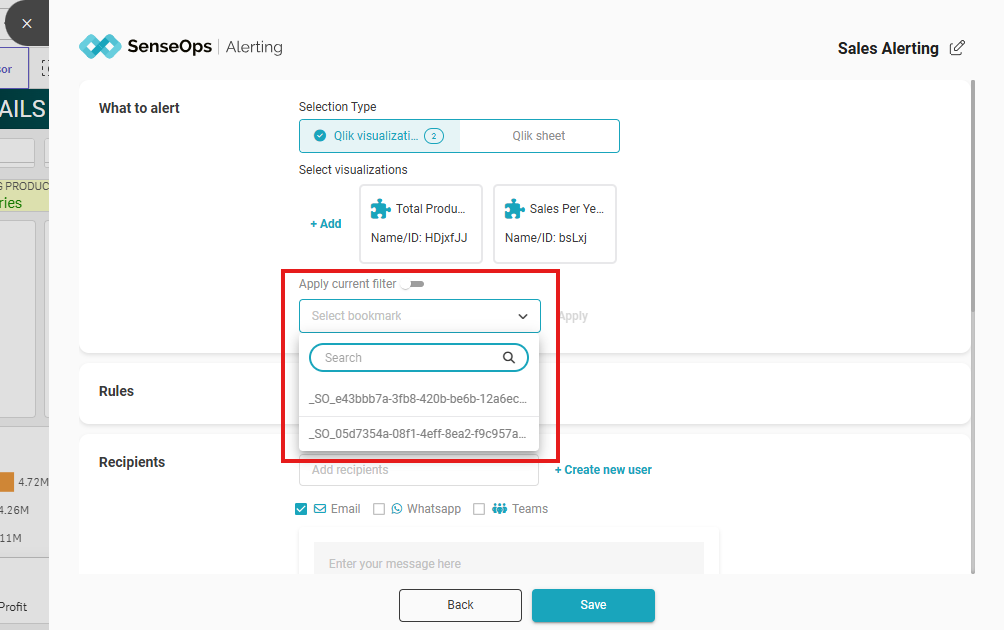Image resolution: width=1004 pixels, height=630 pixels.
Task: Close the alerting panel with the X icon
Action: tap(27, 24)
